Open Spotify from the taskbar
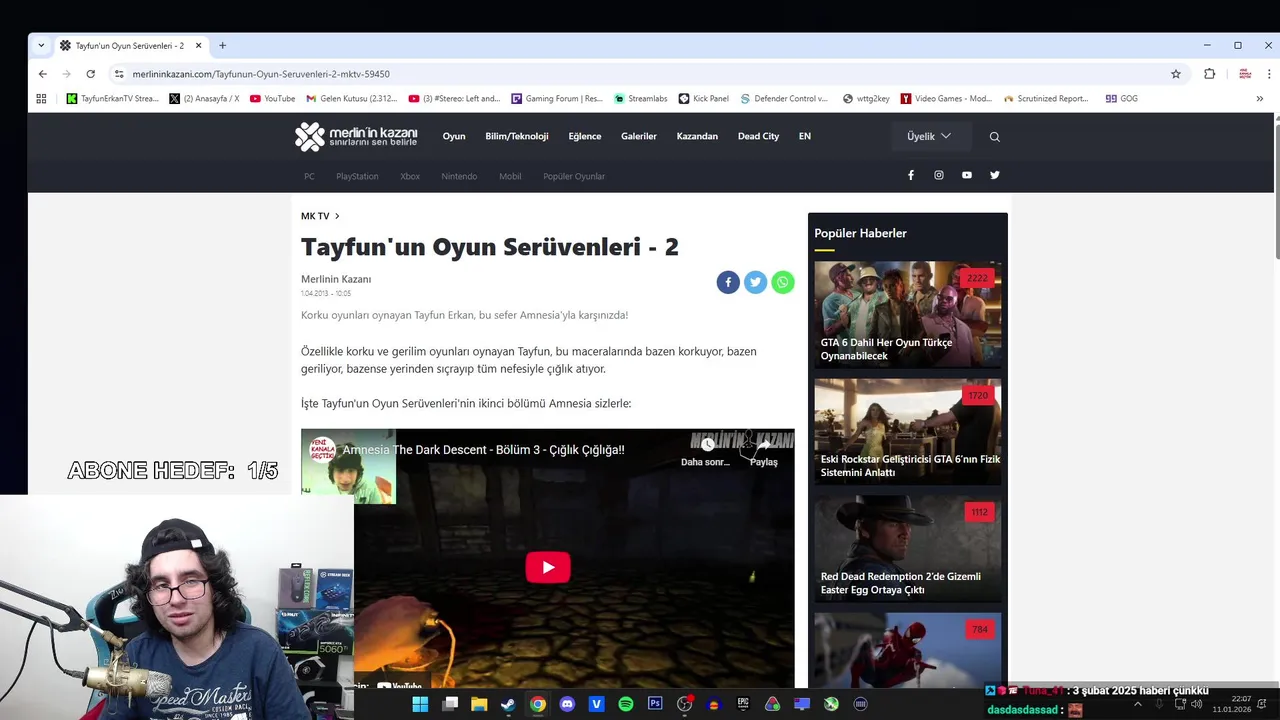The image size is (1280, 720). pyautogui.click(x=626, y=704)
